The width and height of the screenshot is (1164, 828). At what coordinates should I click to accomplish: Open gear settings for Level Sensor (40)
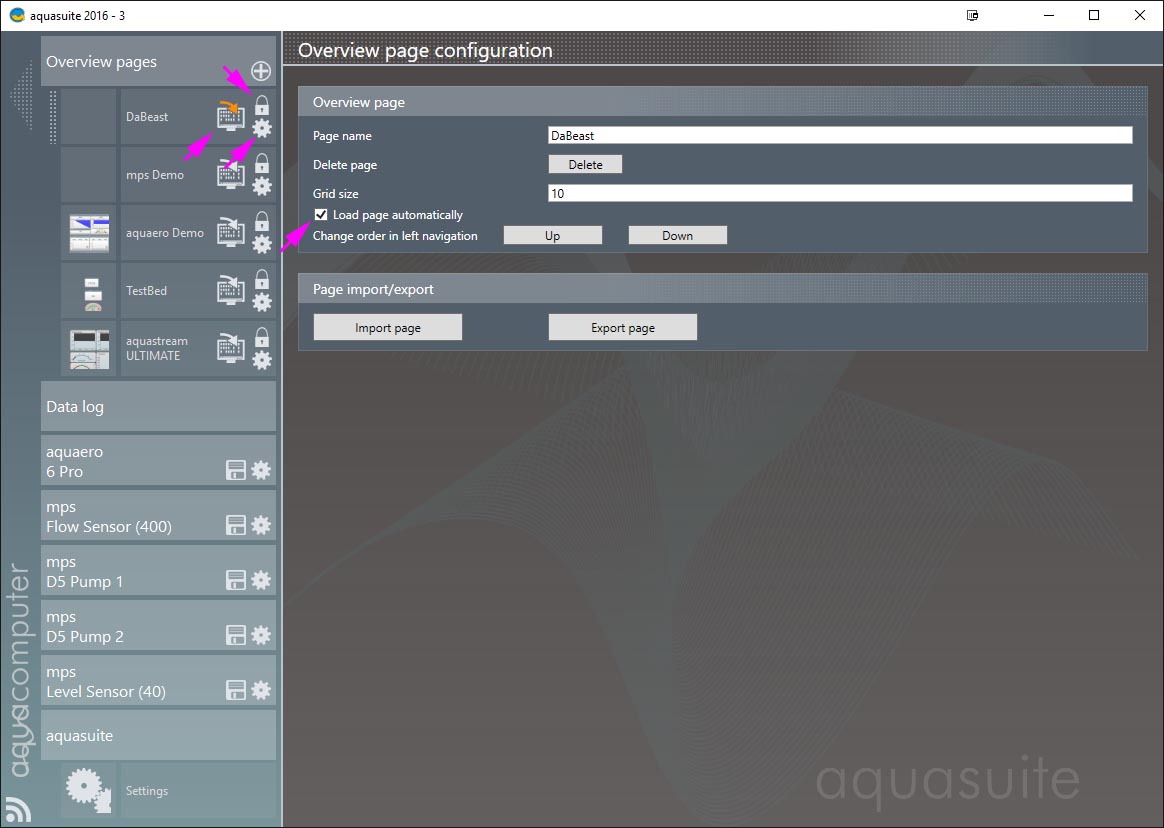261,690
